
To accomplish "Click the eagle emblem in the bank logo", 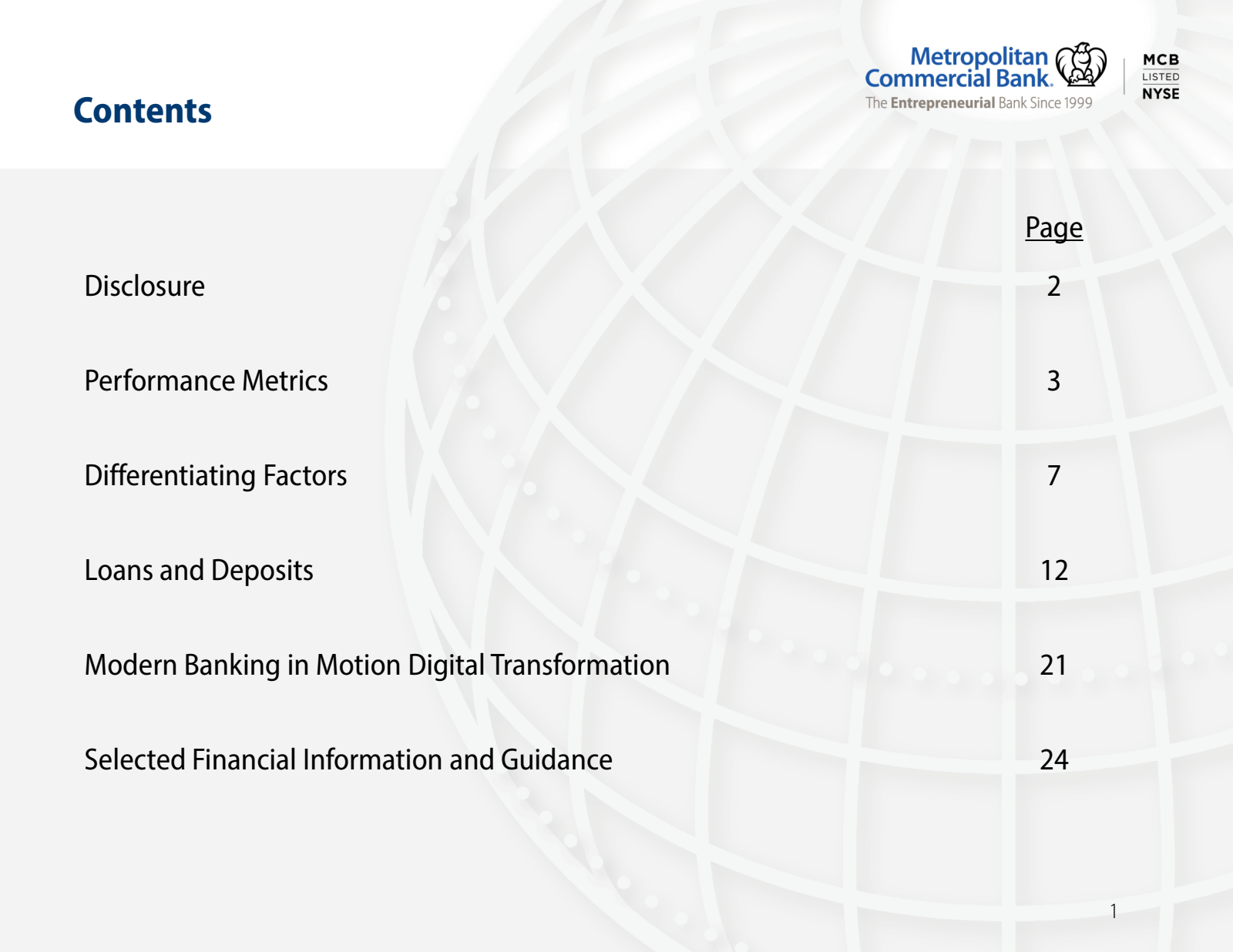I will click(x=1080, y=65).
